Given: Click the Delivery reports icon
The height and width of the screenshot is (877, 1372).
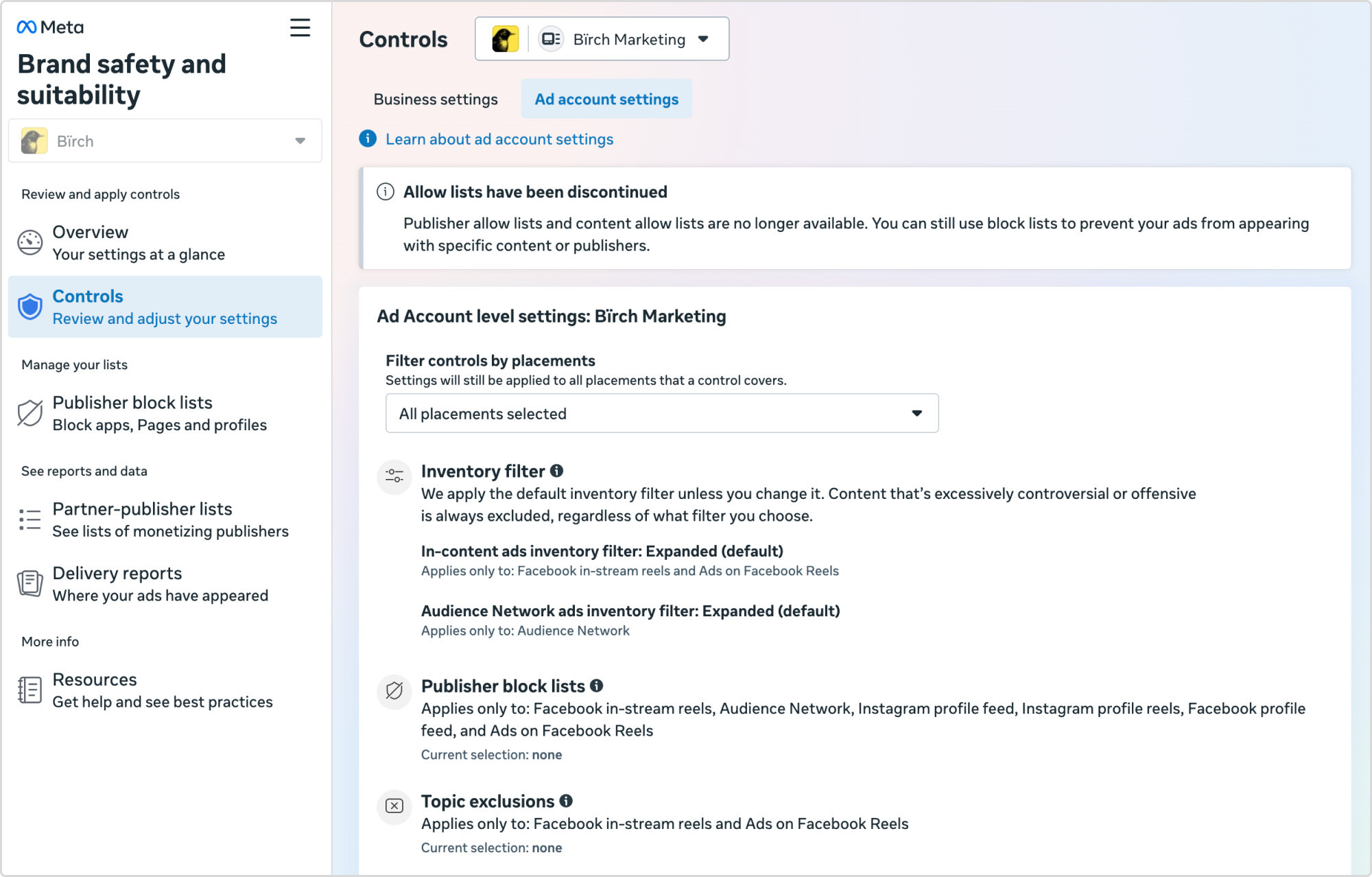Looking at the screenshot, I should (30, 584).
